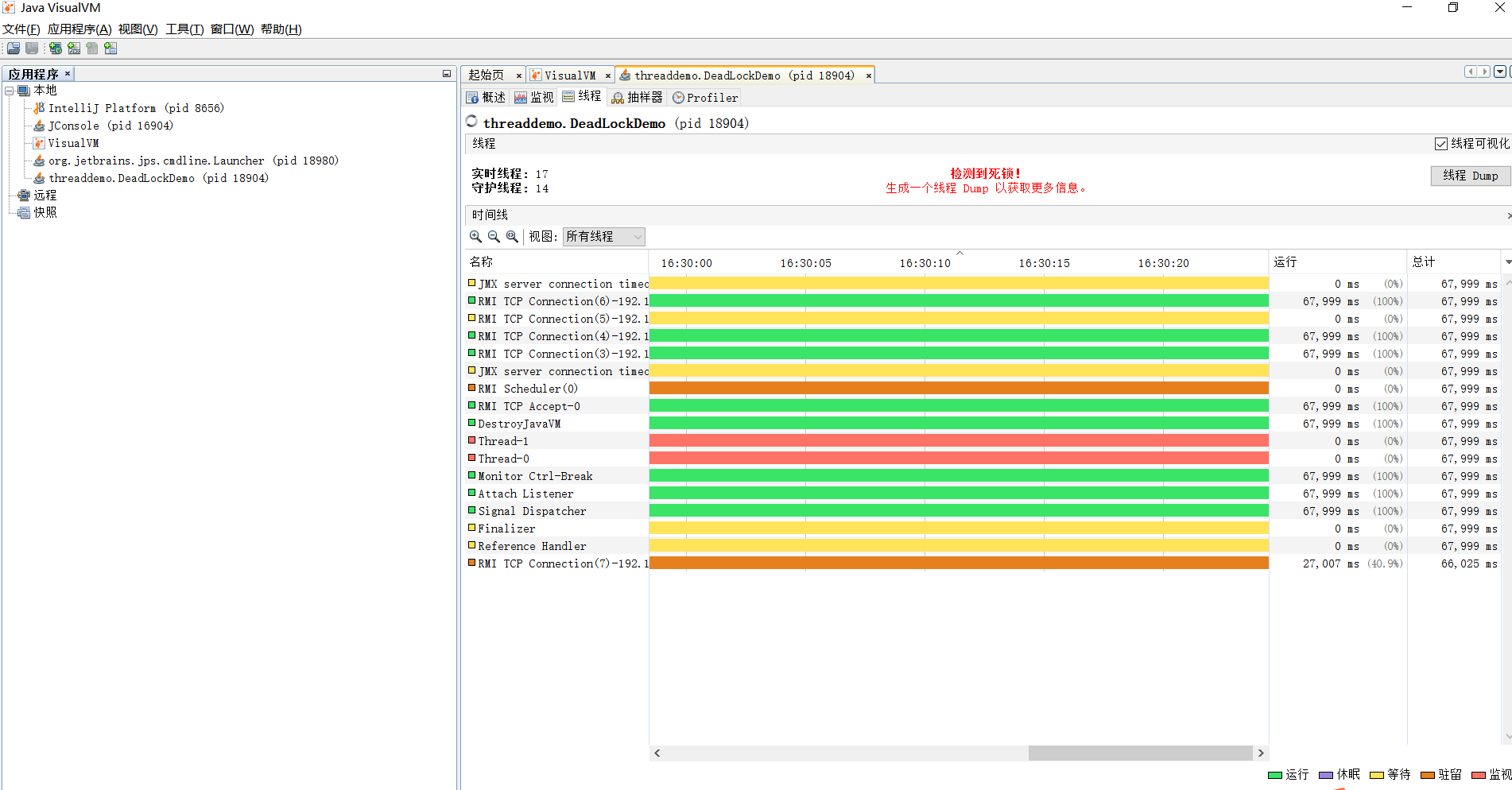Select the RMI Scheduler(0) thread row
The image size is (1512, 790).
click(x=983, y=389)
